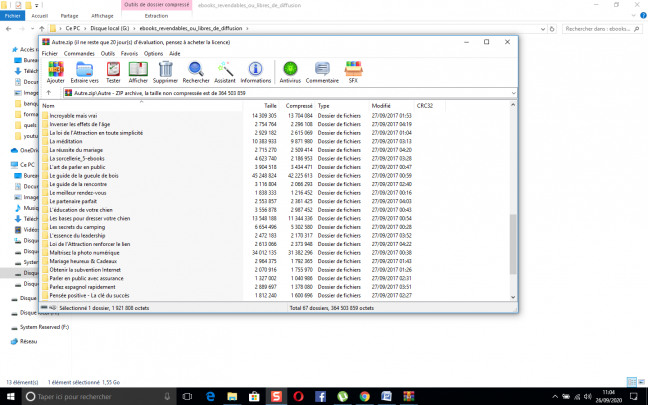This screenshot has height=405, width=648.
Task: Click the Ajouter toolbar icon
Action: 56,70
